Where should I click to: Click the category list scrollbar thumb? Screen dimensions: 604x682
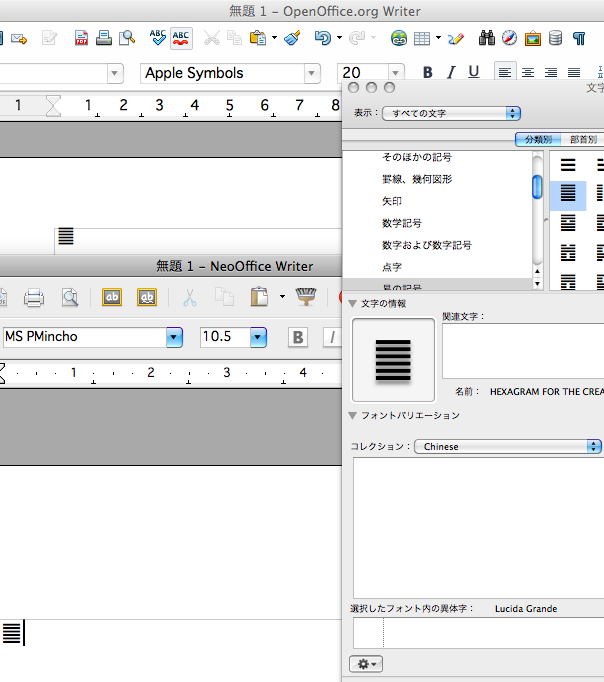point(537,187)
